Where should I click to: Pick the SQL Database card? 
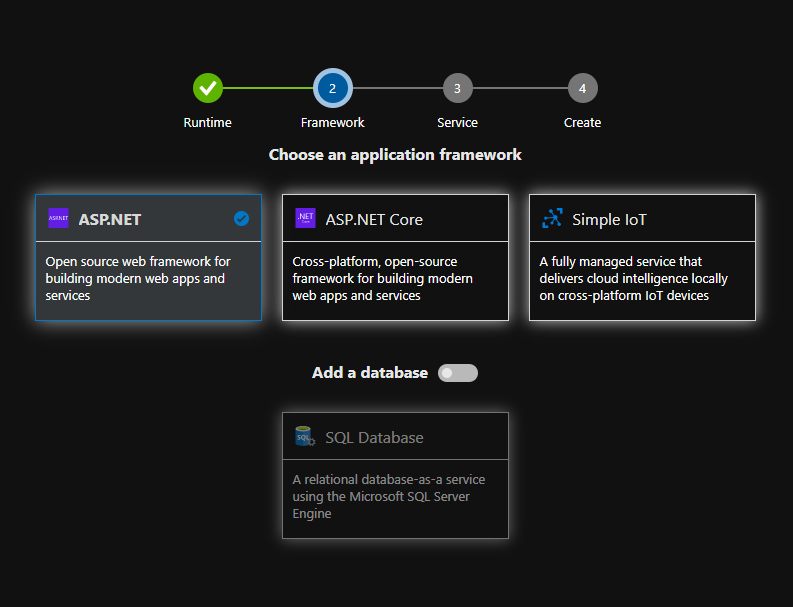395,475
